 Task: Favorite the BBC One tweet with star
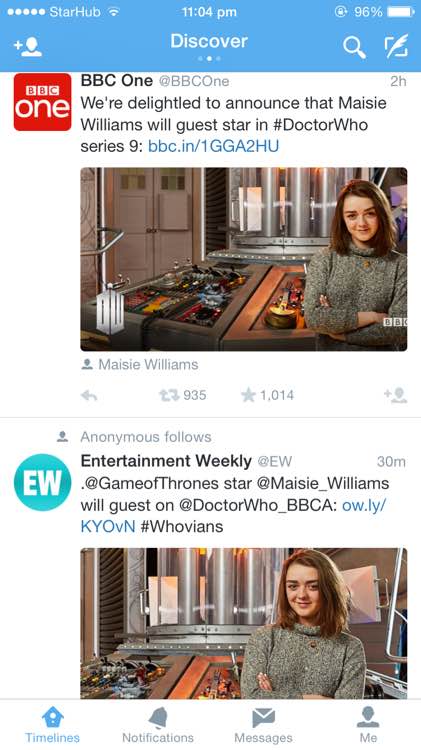pos(267,395)
